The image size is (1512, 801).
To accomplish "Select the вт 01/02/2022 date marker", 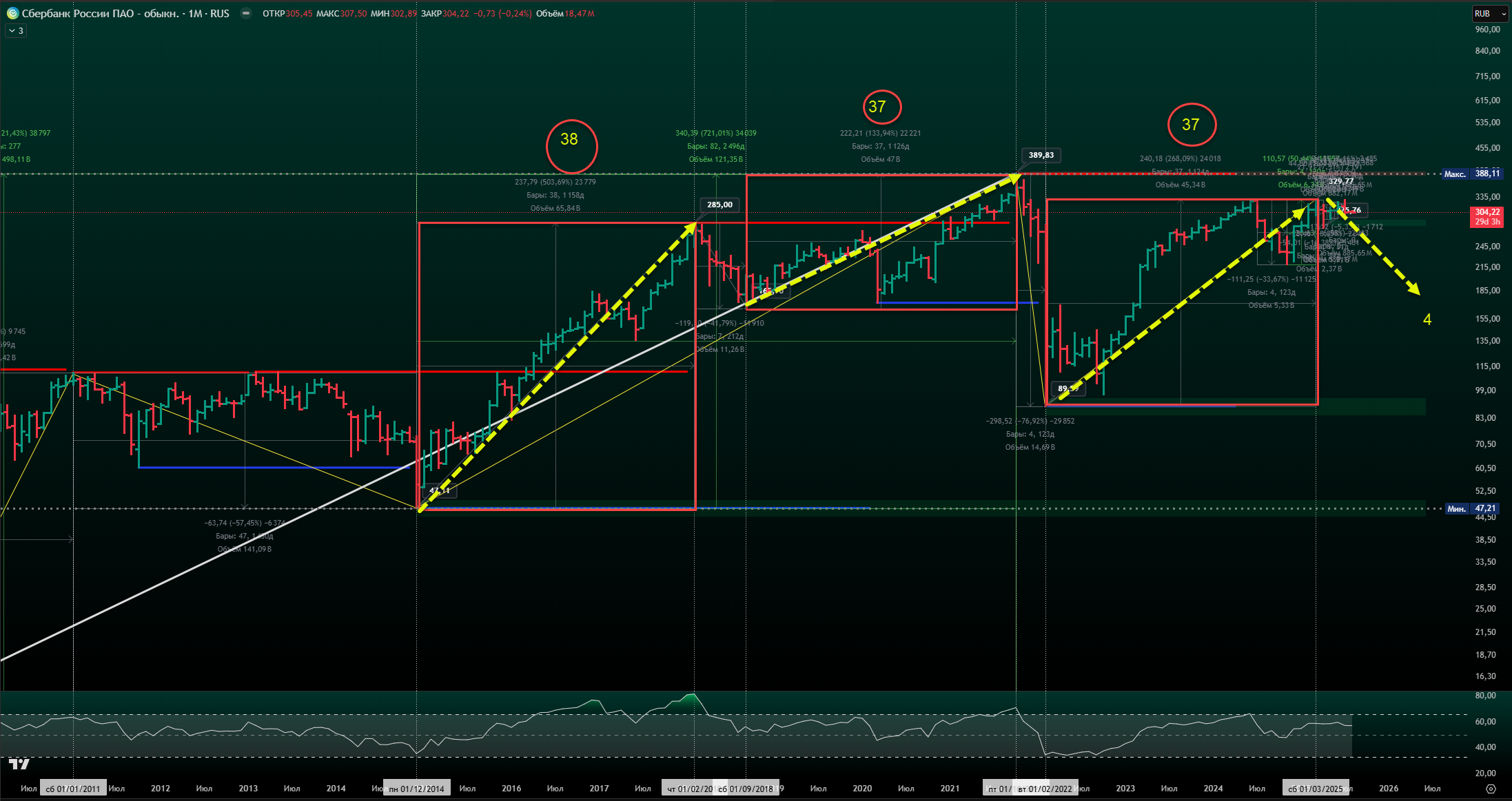I will tap(1045, 789).
